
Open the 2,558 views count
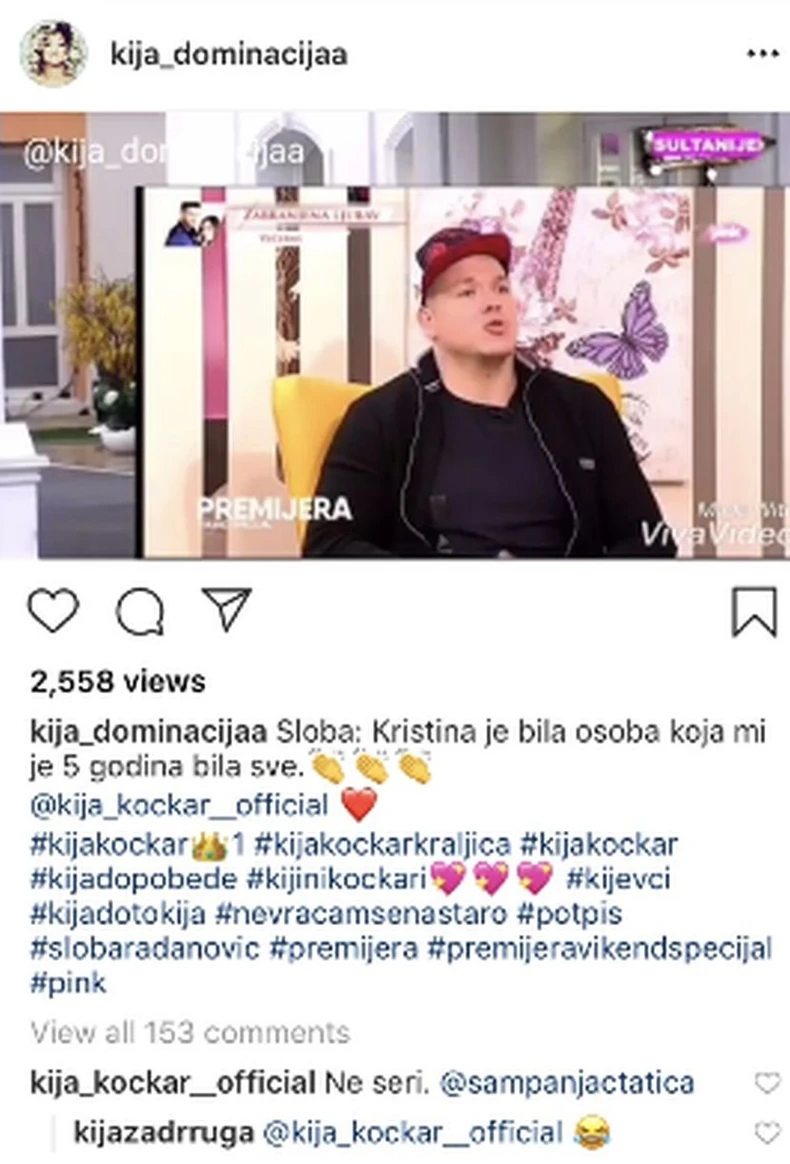point(117,681)
